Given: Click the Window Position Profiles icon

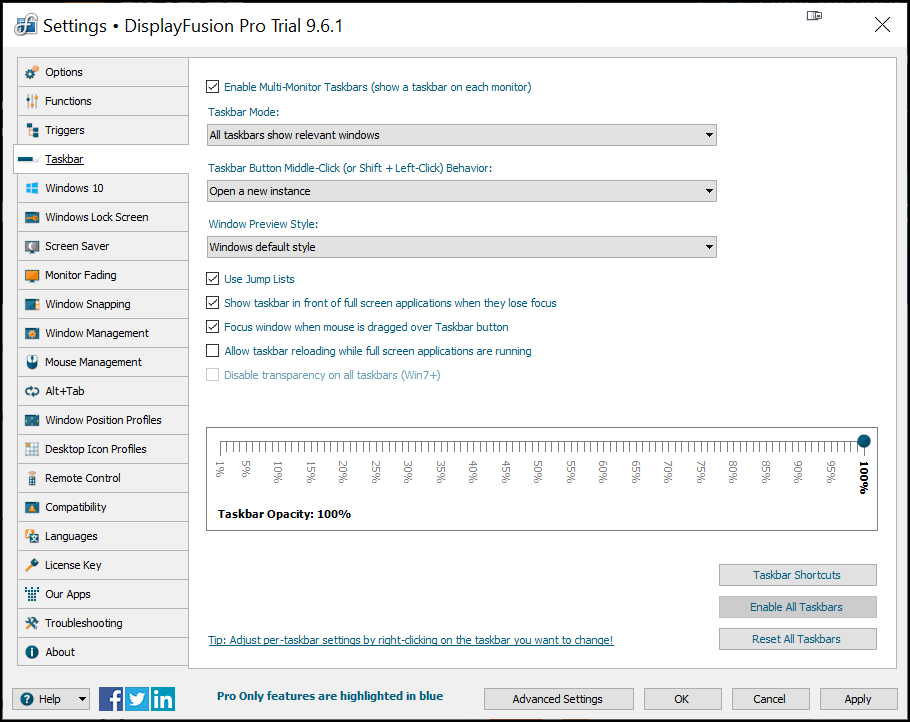Looking at the screenshot, I should point(32,420).
